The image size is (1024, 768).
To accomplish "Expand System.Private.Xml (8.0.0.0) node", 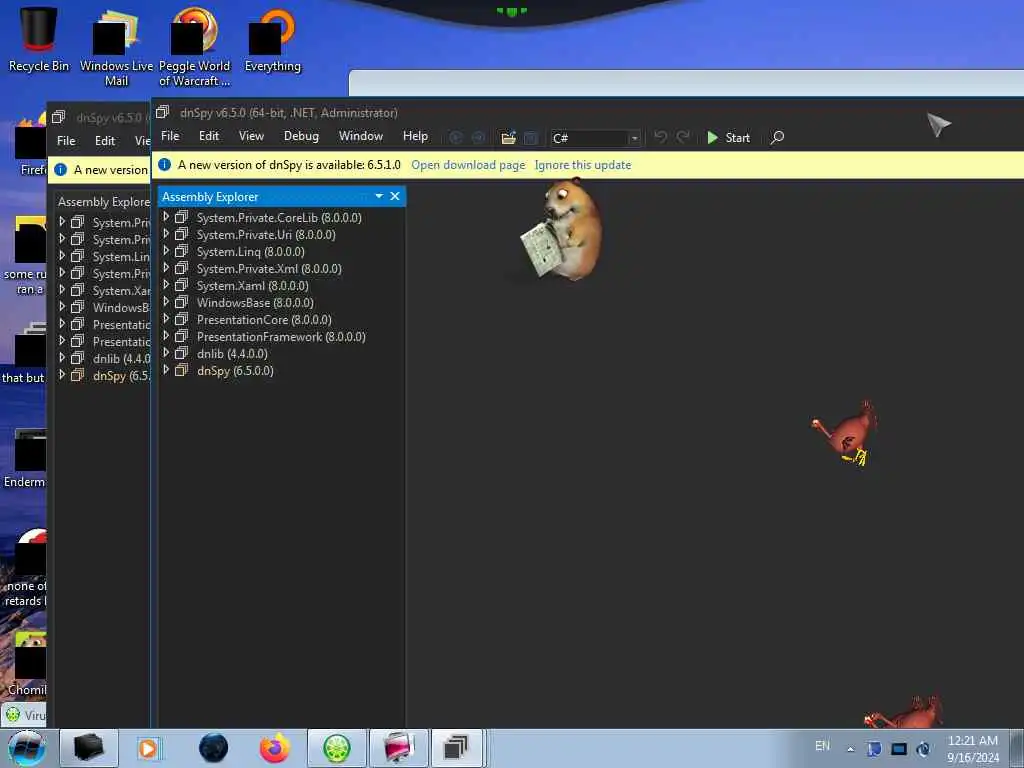I will [166, 268].
